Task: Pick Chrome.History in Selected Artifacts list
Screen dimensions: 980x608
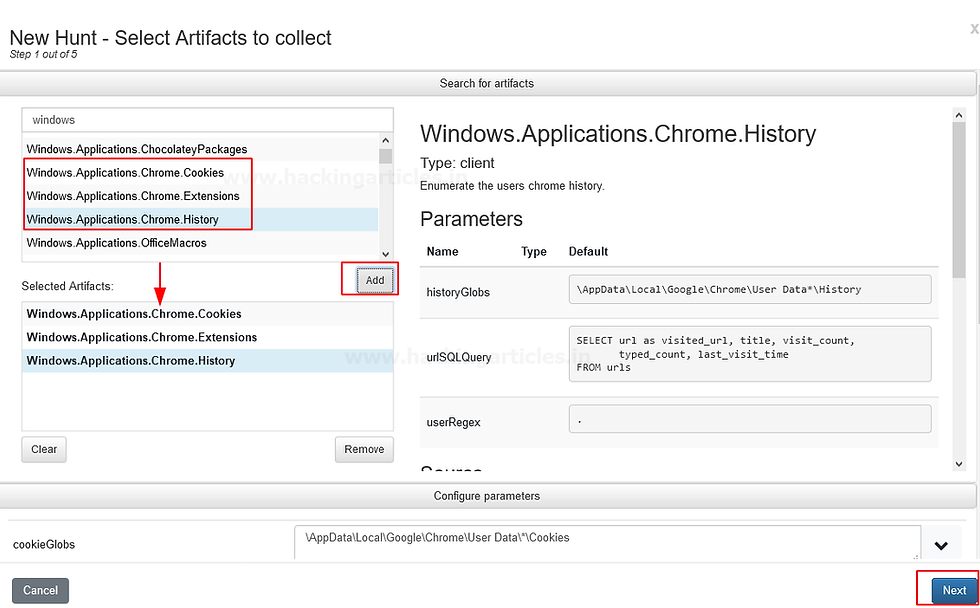Action: (208, 361)
